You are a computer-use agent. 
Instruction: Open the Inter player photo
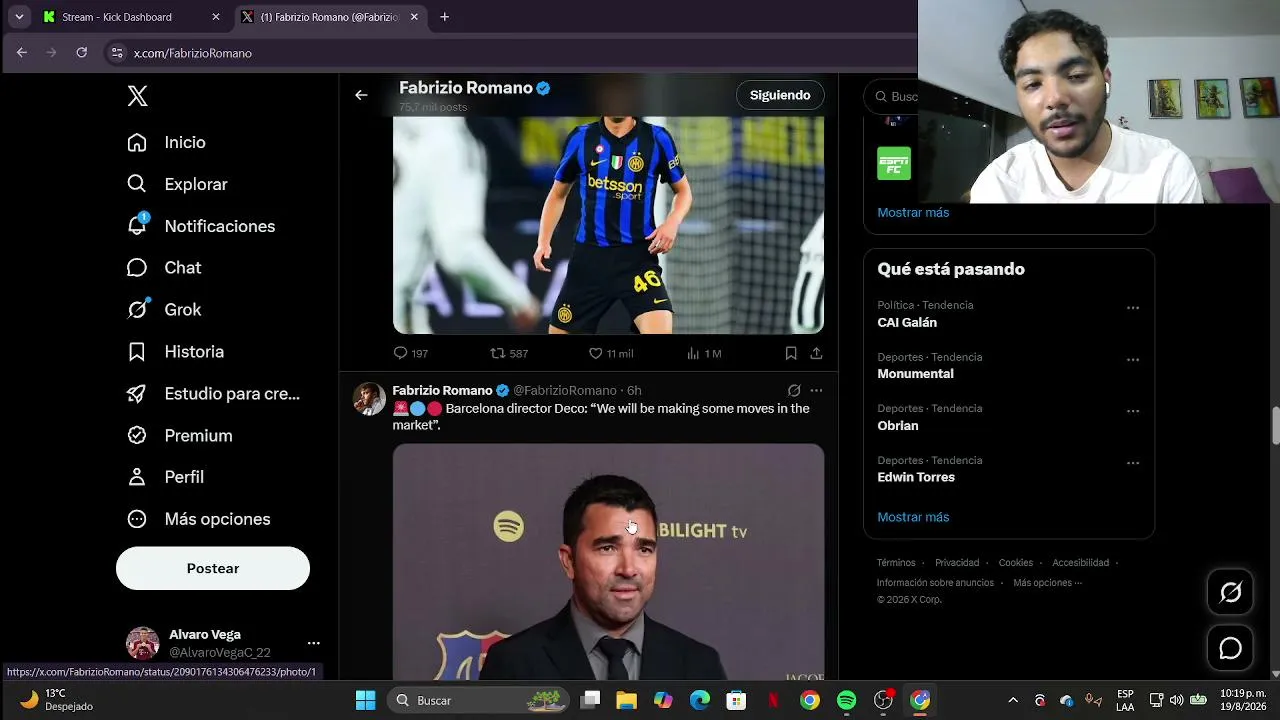pos(608,225)
